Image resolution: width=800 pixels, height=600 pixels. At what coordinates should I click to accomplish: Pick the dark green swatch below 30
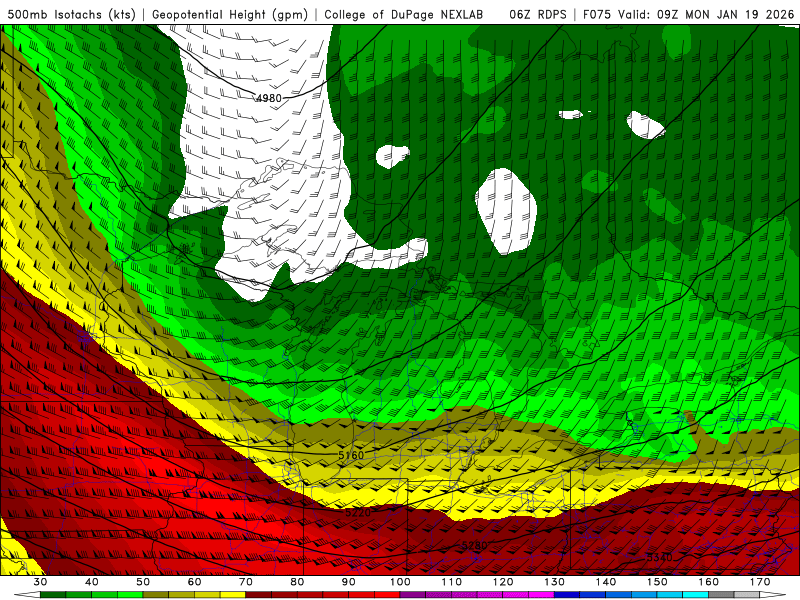pyautogui.click(x=53, y=595)
